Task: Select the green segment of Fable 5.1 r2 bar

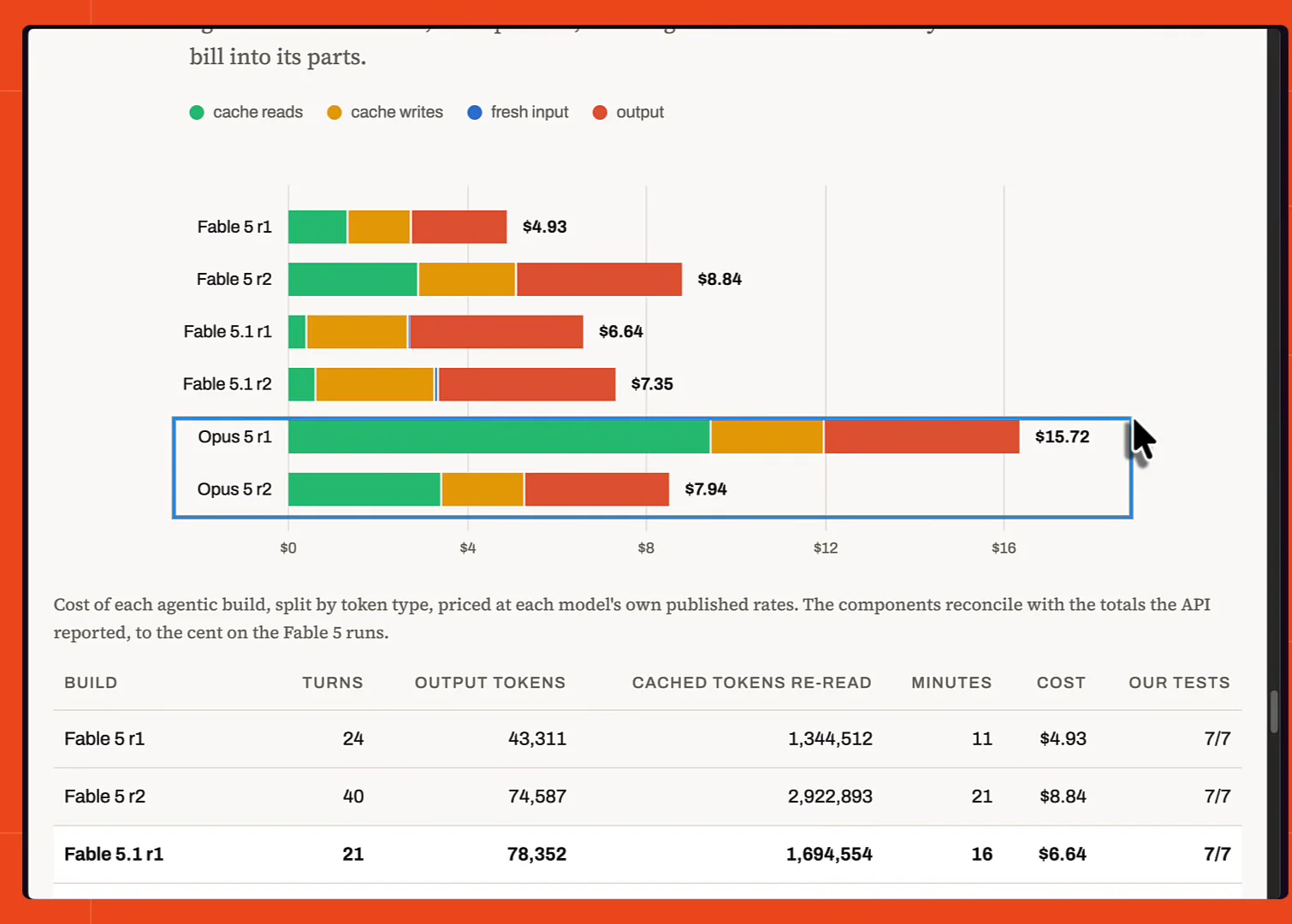Action: [x=301, y=384]
